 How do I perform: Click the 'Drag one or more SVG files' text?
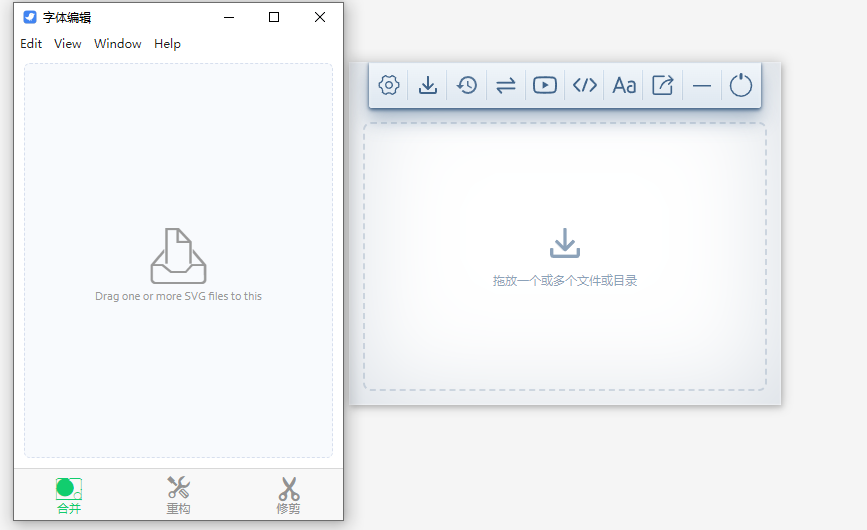(x=178, y=296)
